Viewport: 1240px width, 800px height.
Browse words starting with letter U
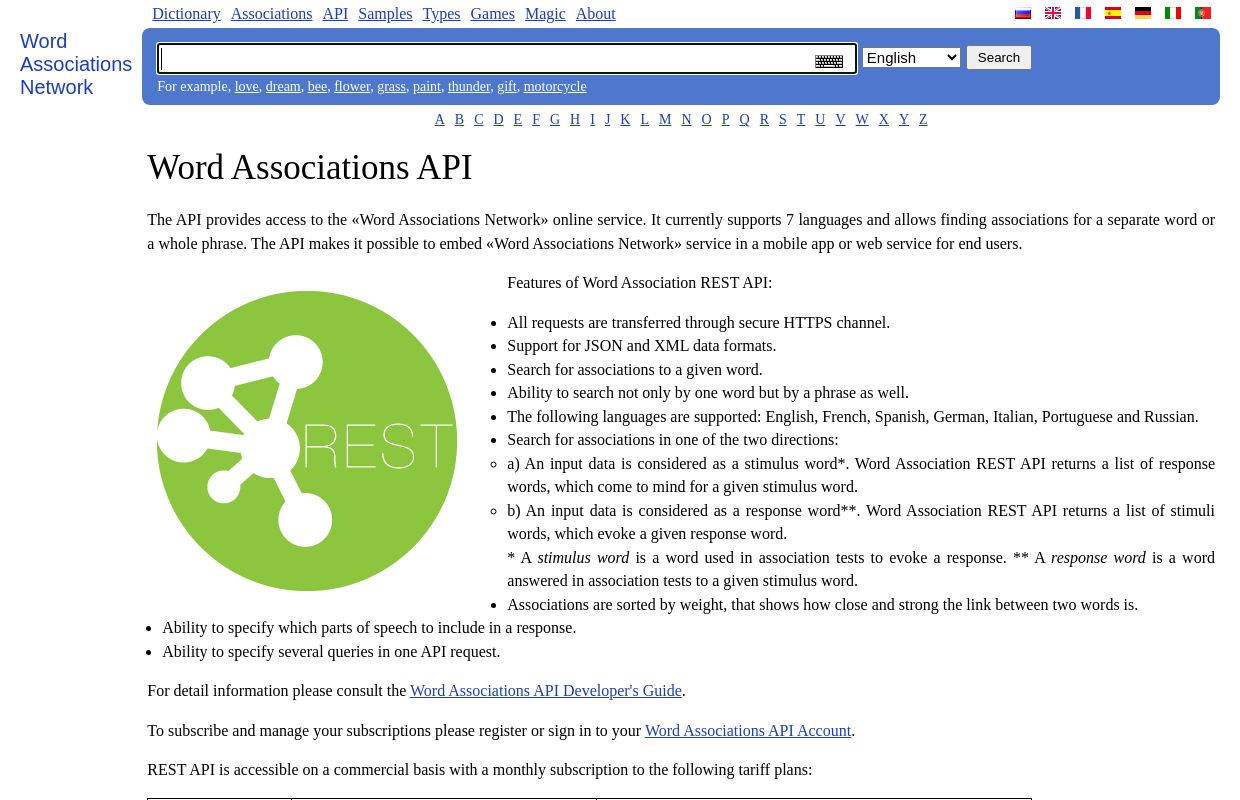point(820,120)
